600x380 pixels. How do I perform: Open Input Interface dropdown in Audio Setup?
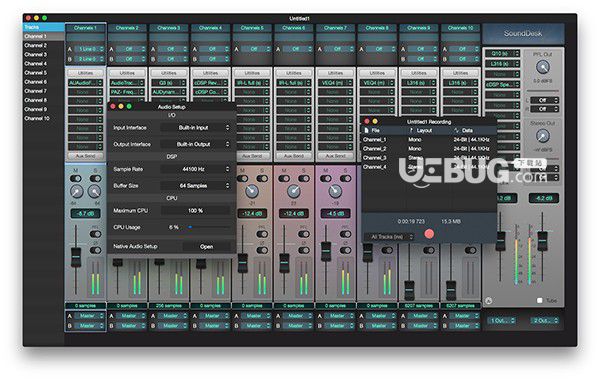196,127
